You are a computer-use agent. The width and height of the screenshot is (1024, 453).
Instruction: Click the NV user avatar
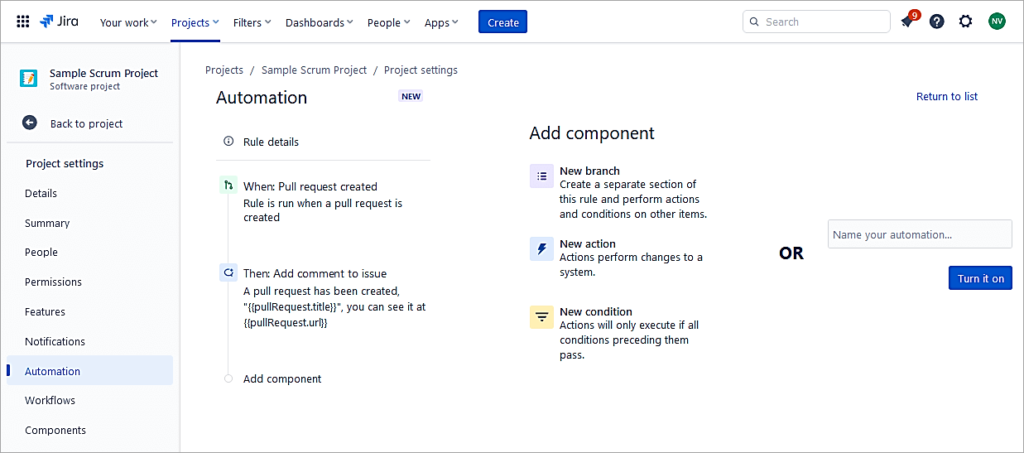[996, 21]
